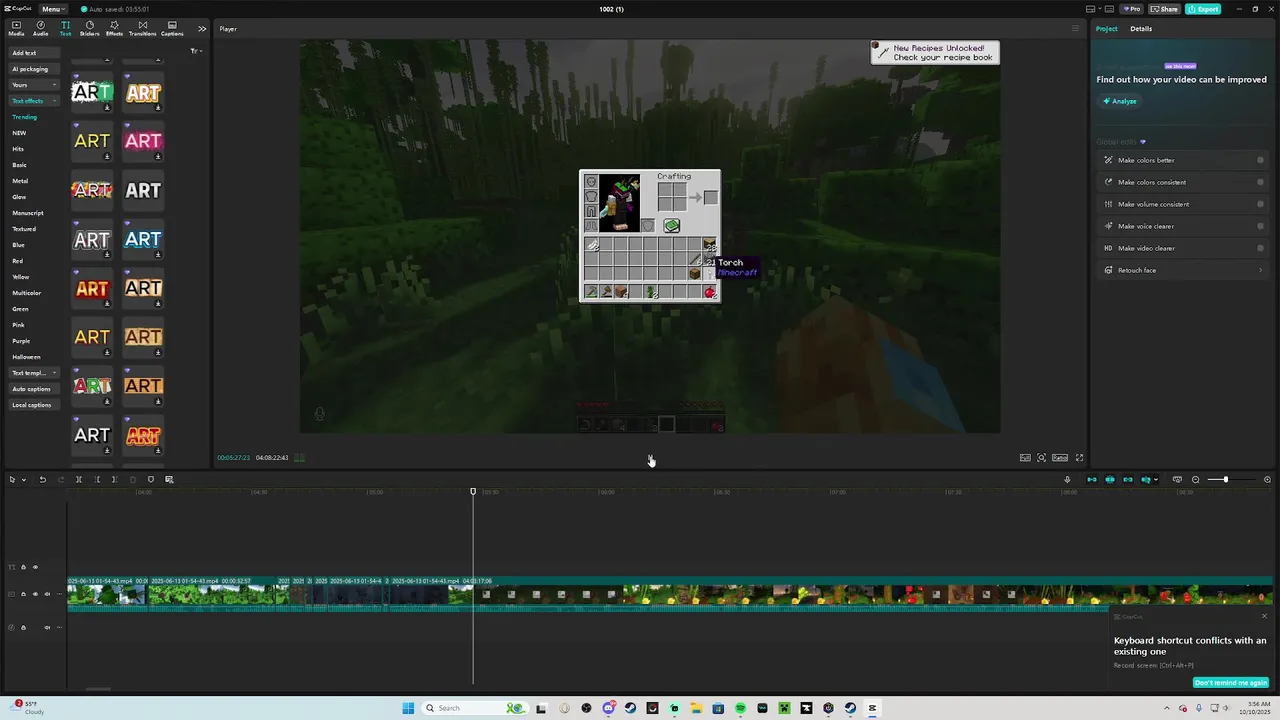
Task: Expand more panels double chevron
Action: tap(202, 29)
